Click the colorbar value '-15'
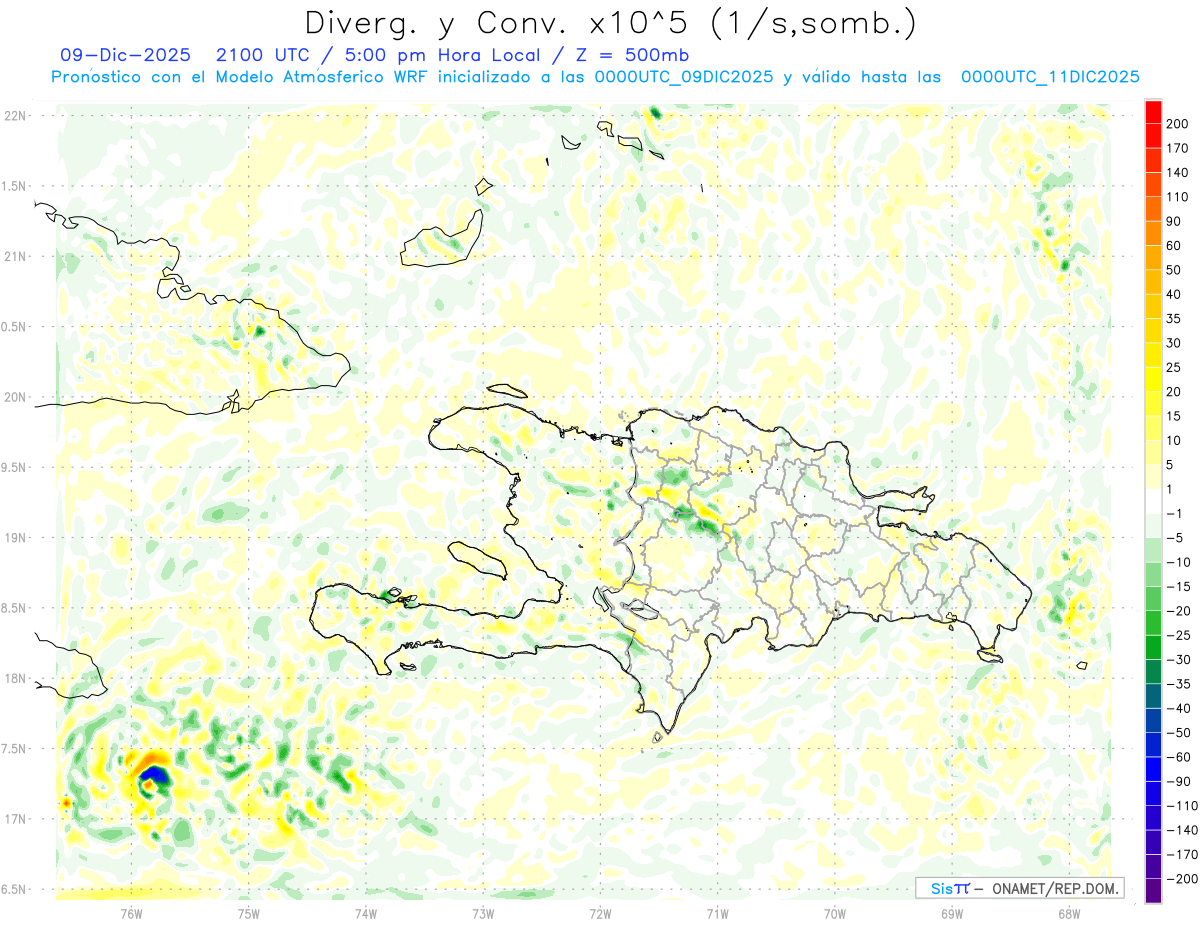Viewport: 1200px width, 927px height. coord(1179,587)
